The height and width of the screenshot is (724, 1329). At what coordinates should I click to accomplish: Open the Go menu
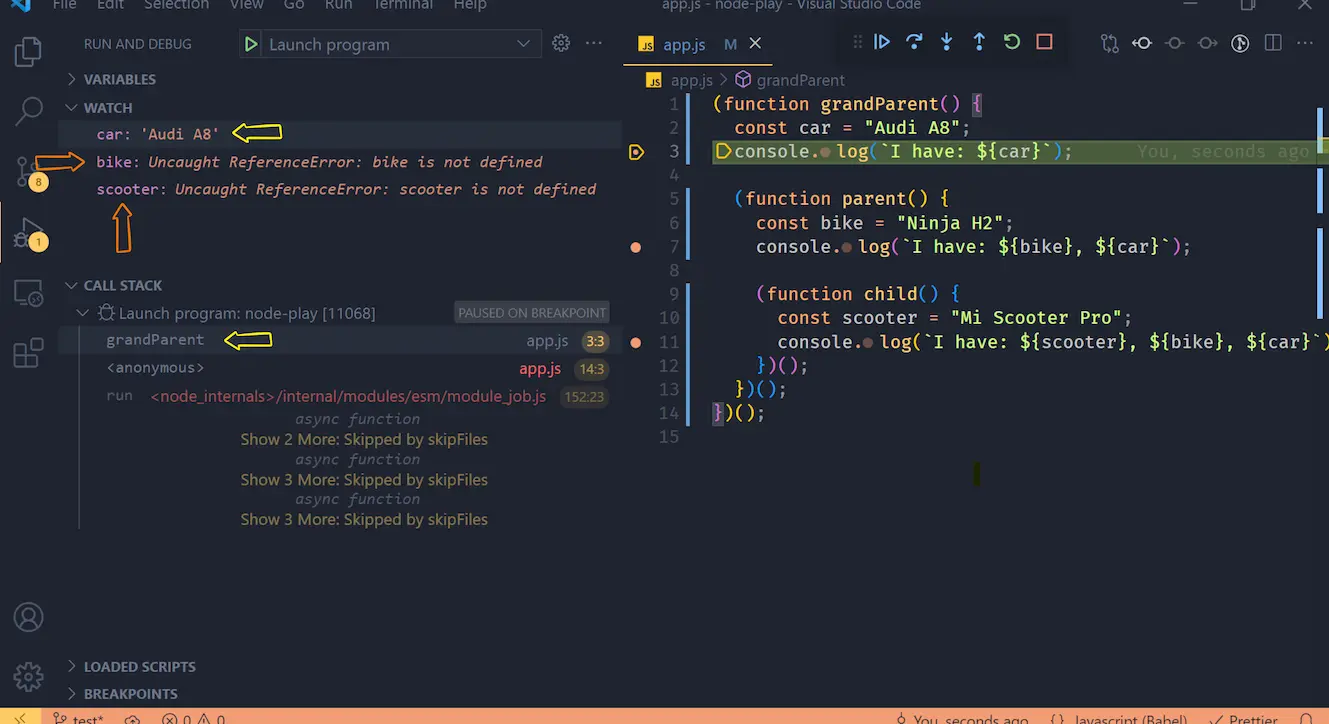(294, 5)
